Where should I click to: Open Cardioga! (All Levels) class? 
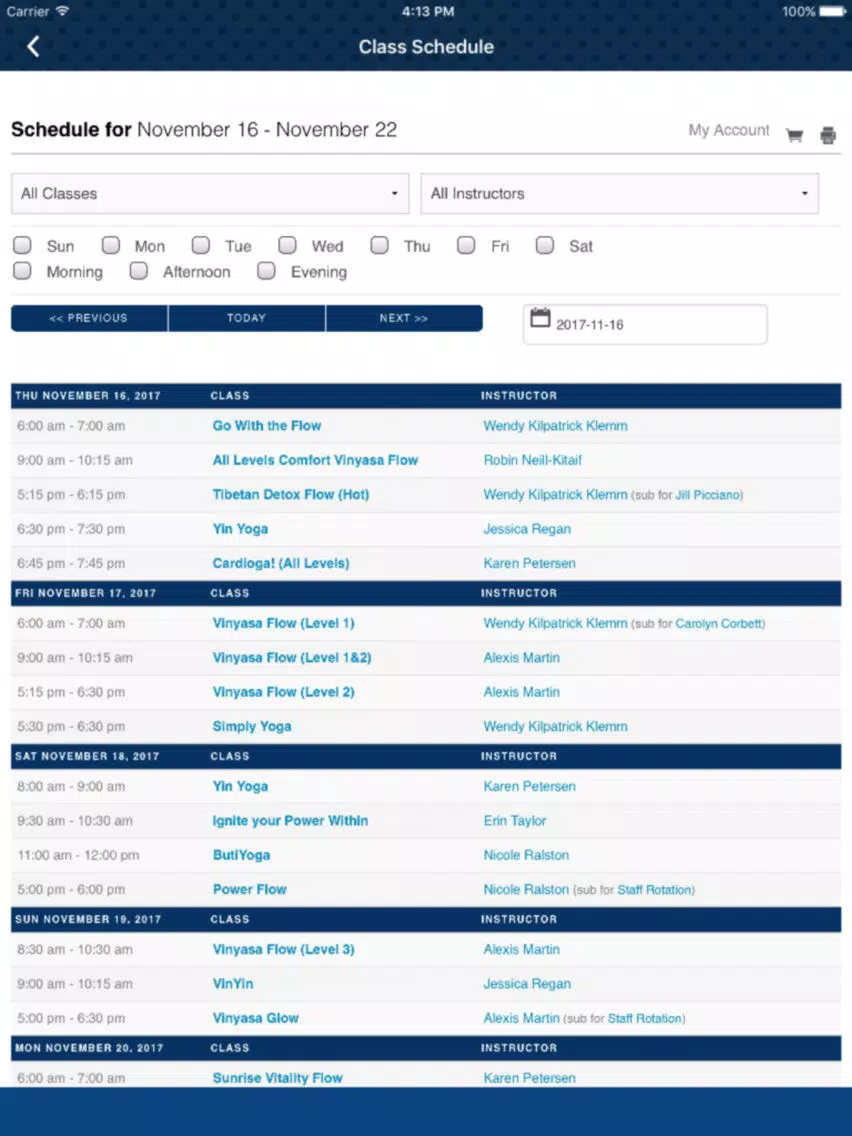tap(280, 564)
